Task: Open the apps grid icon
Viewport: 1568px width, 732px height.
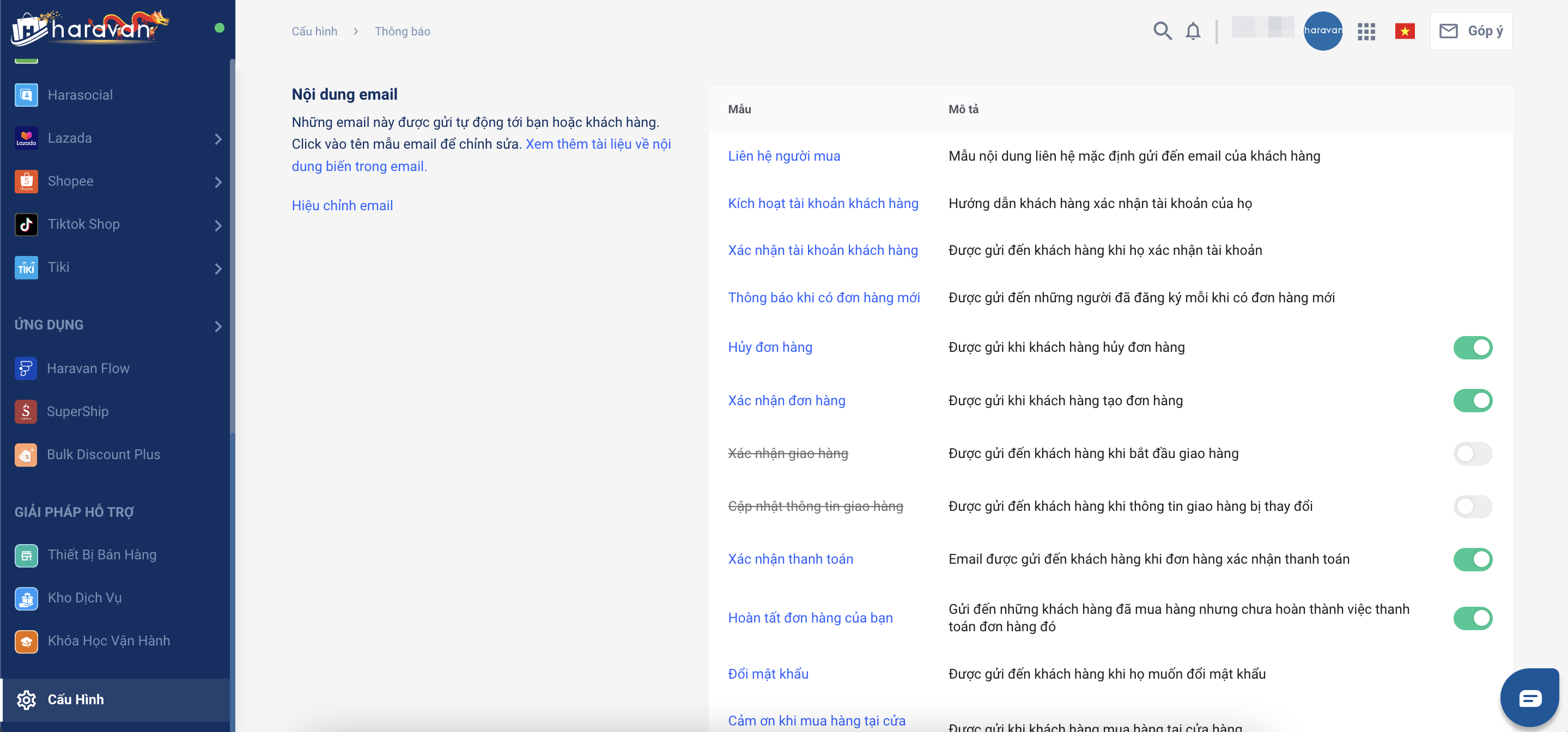Action: click(x=1366, y=32)
